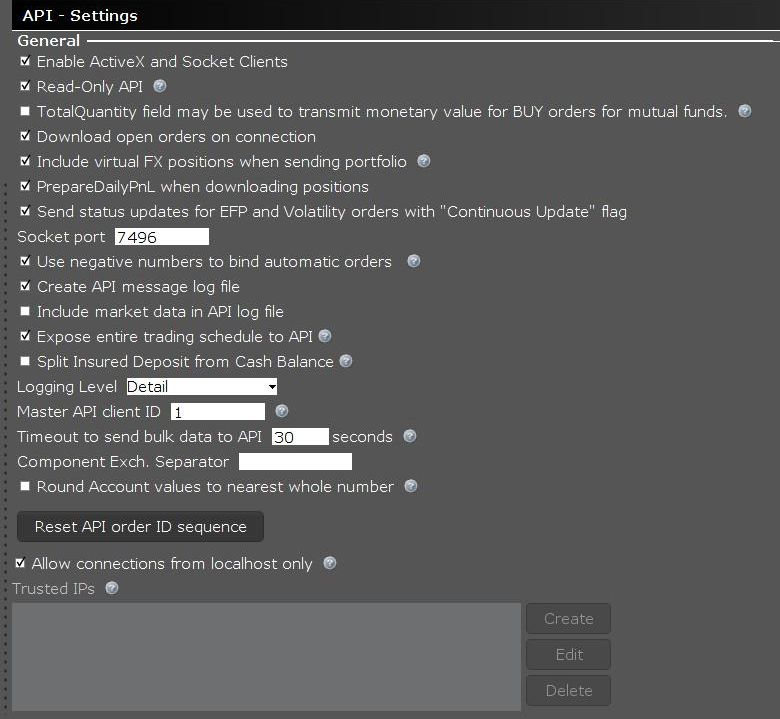Click the General section heading
This screenshot has height=719, width=780.
click(48, 41)
